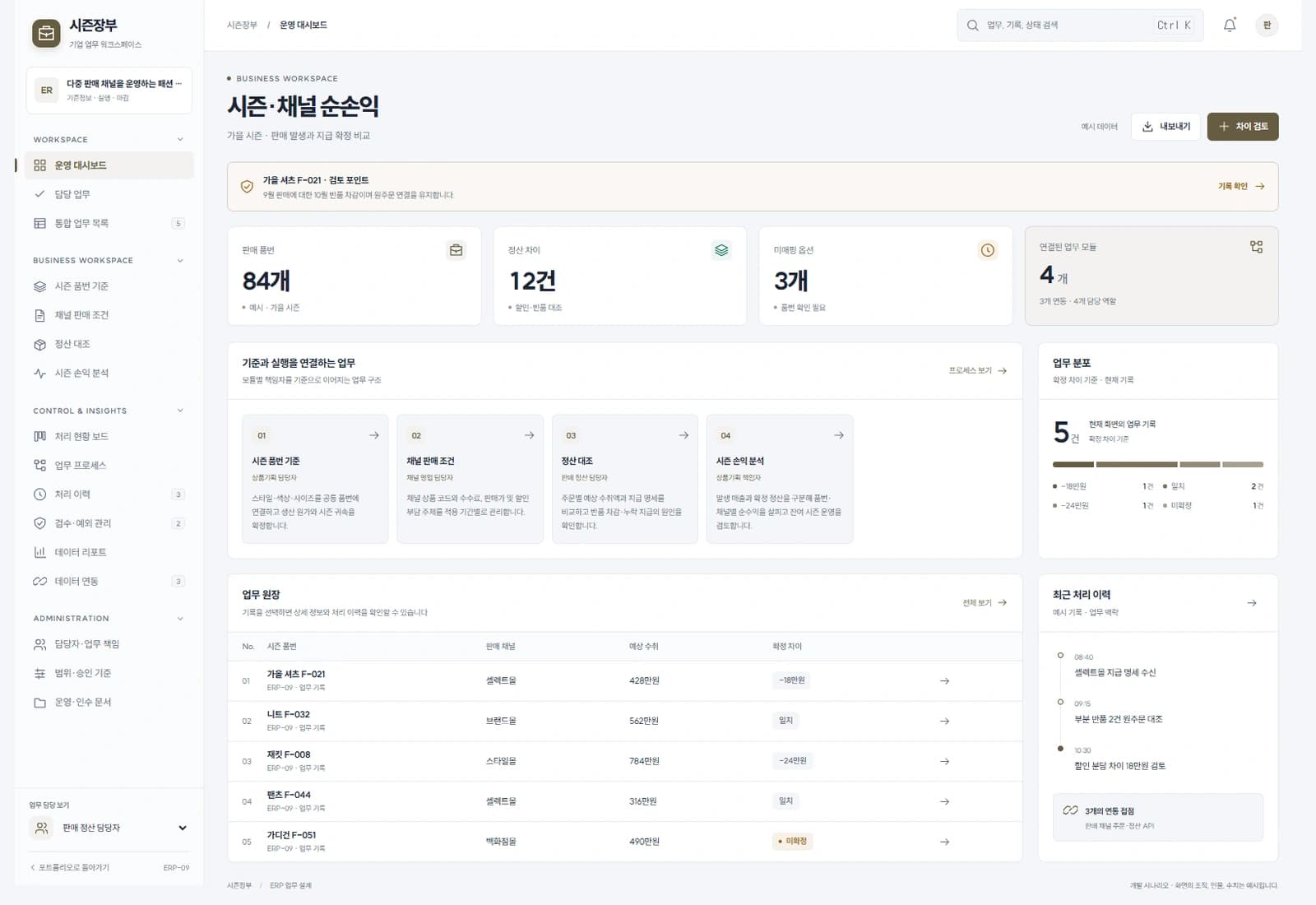
Task: Open 통합 업무 목록 in sidebar
Action: tap(109, 223)
